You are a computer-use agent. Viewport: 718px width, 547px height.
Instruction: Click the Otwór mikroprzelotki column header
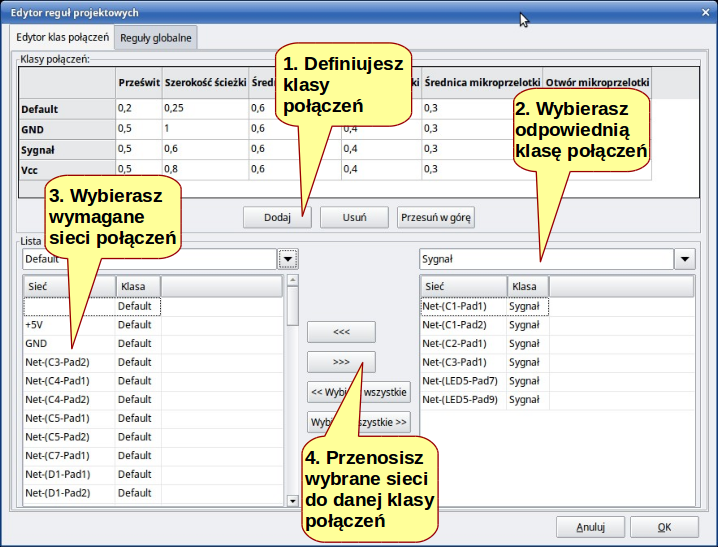pos(597,83)
